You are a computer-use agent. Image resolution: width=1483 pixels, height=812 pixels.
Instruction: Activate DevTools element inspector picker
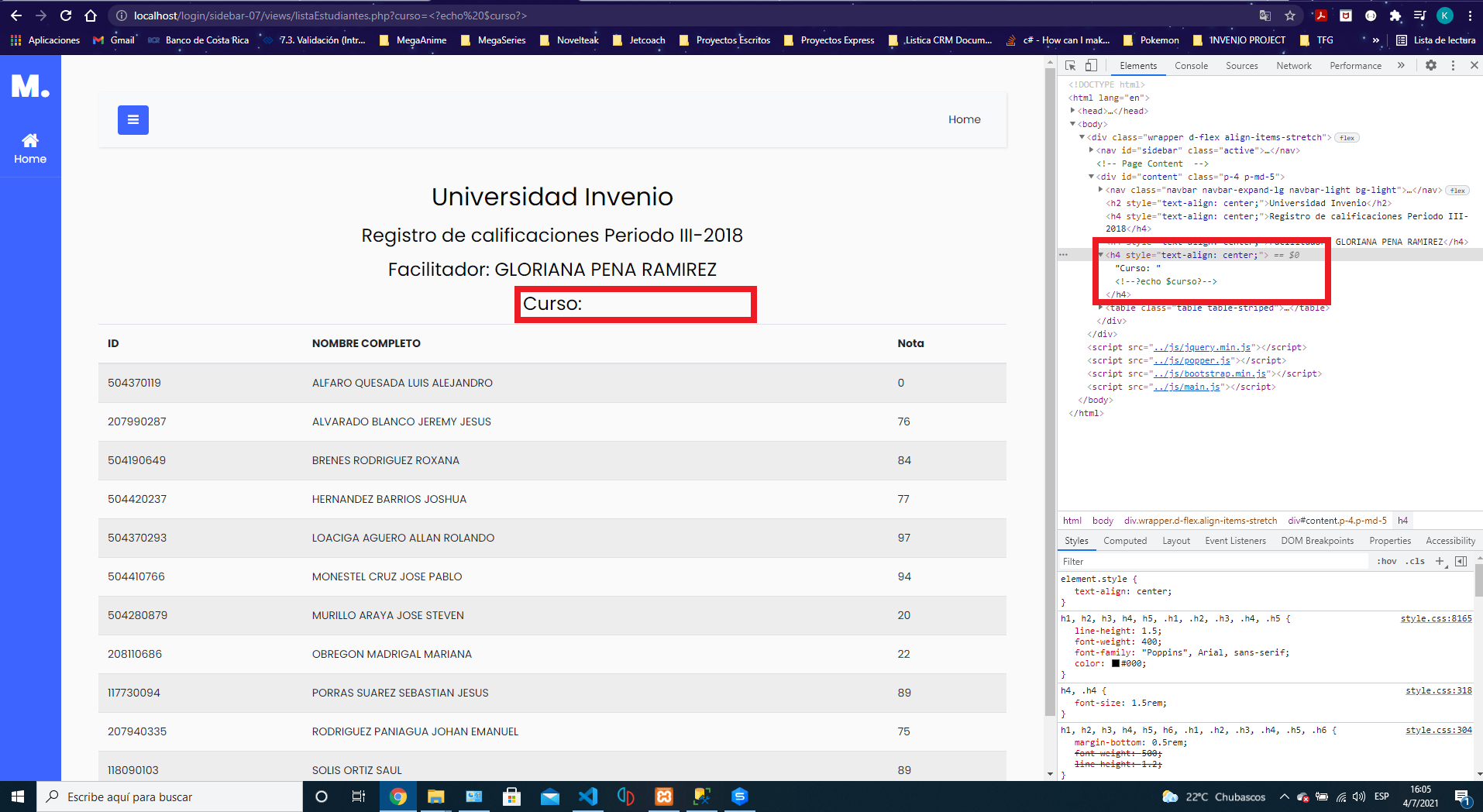coord(1071,66)
